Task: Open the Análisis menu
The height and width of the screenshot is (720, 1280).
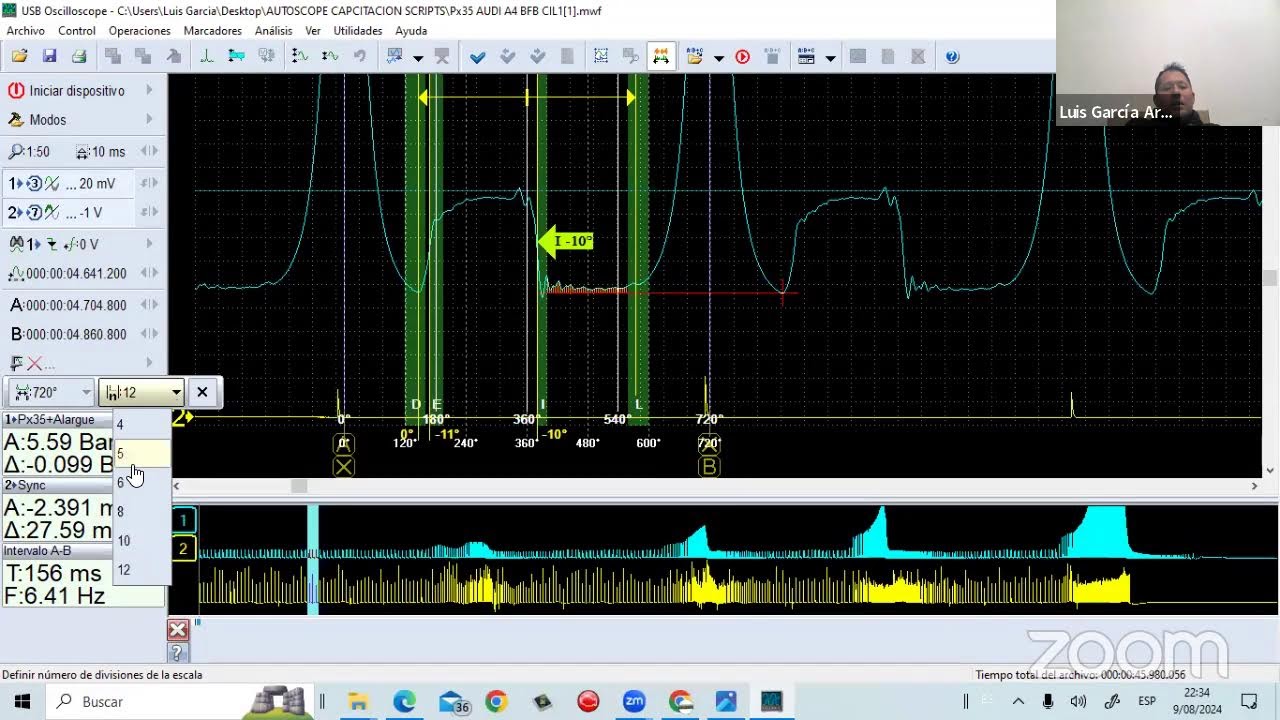Action: coord(273,31)
